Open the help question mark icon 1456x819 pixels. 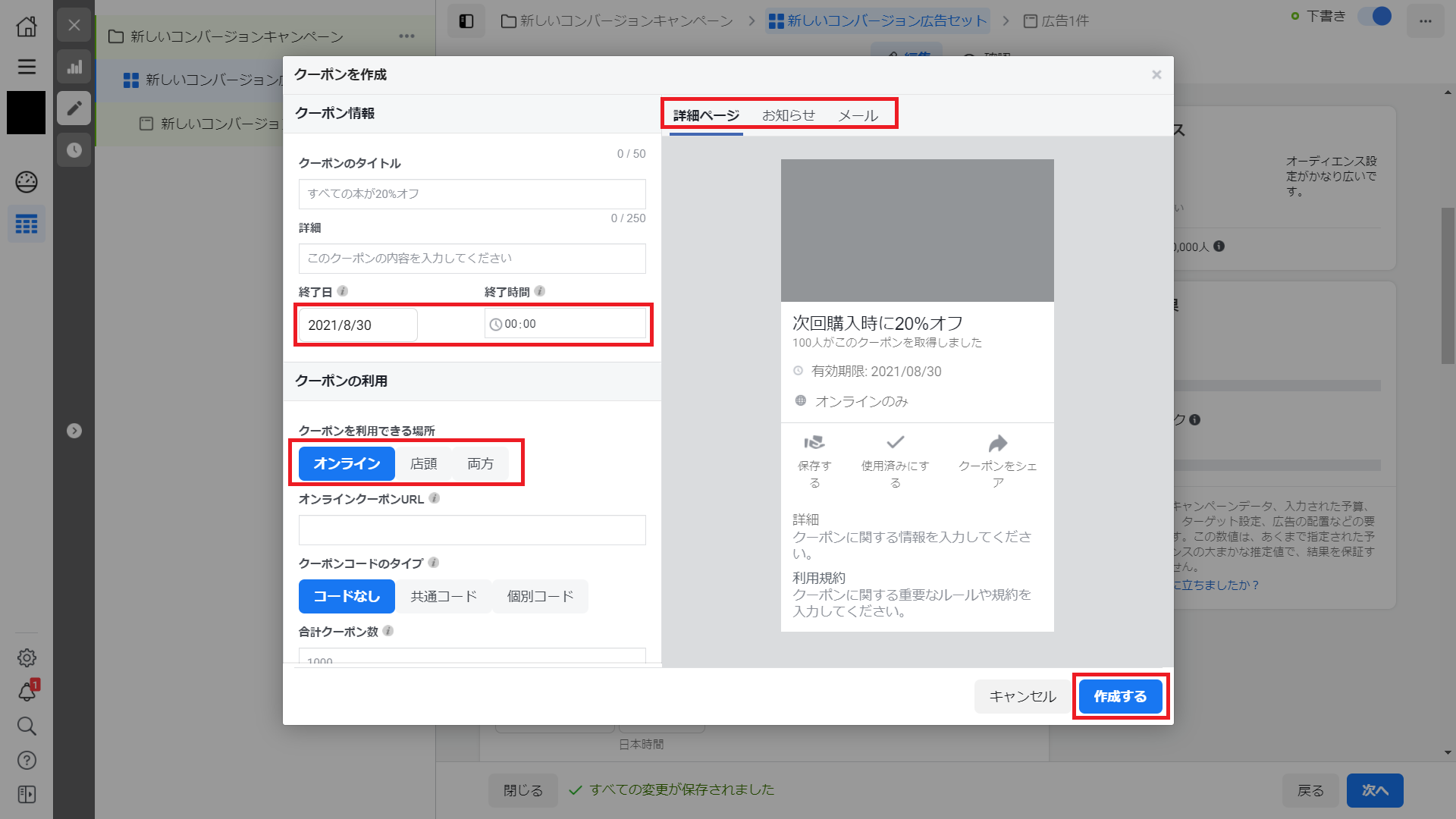tap(27, 760)
